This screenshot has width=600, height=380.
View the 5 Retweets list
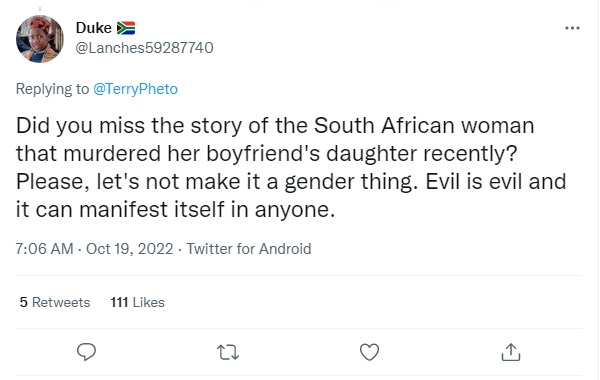click(x=55, y=302)
